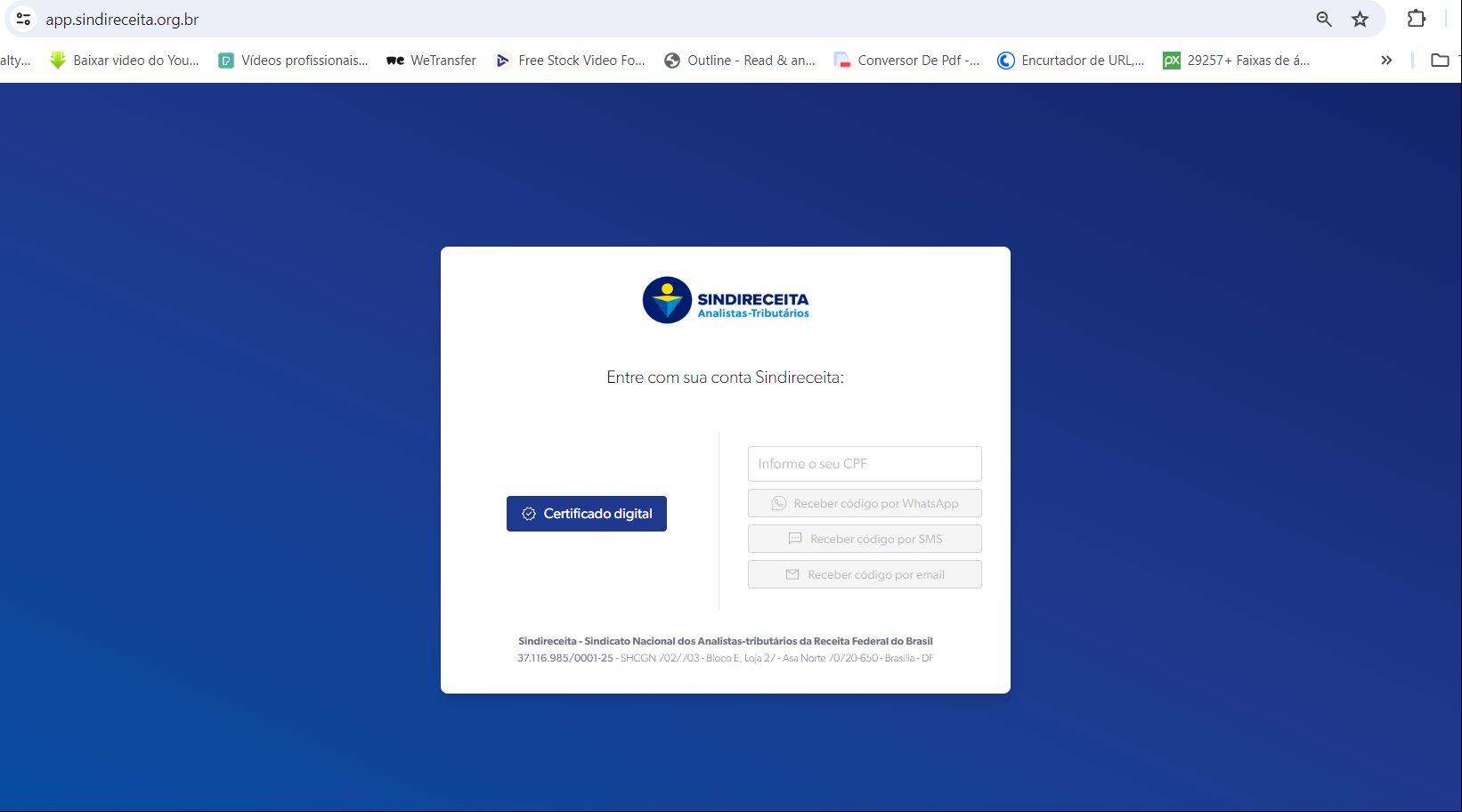Bookmark this page with the star icon
Viewport: 1462px width, 812px height.
tap(1360, 19)
